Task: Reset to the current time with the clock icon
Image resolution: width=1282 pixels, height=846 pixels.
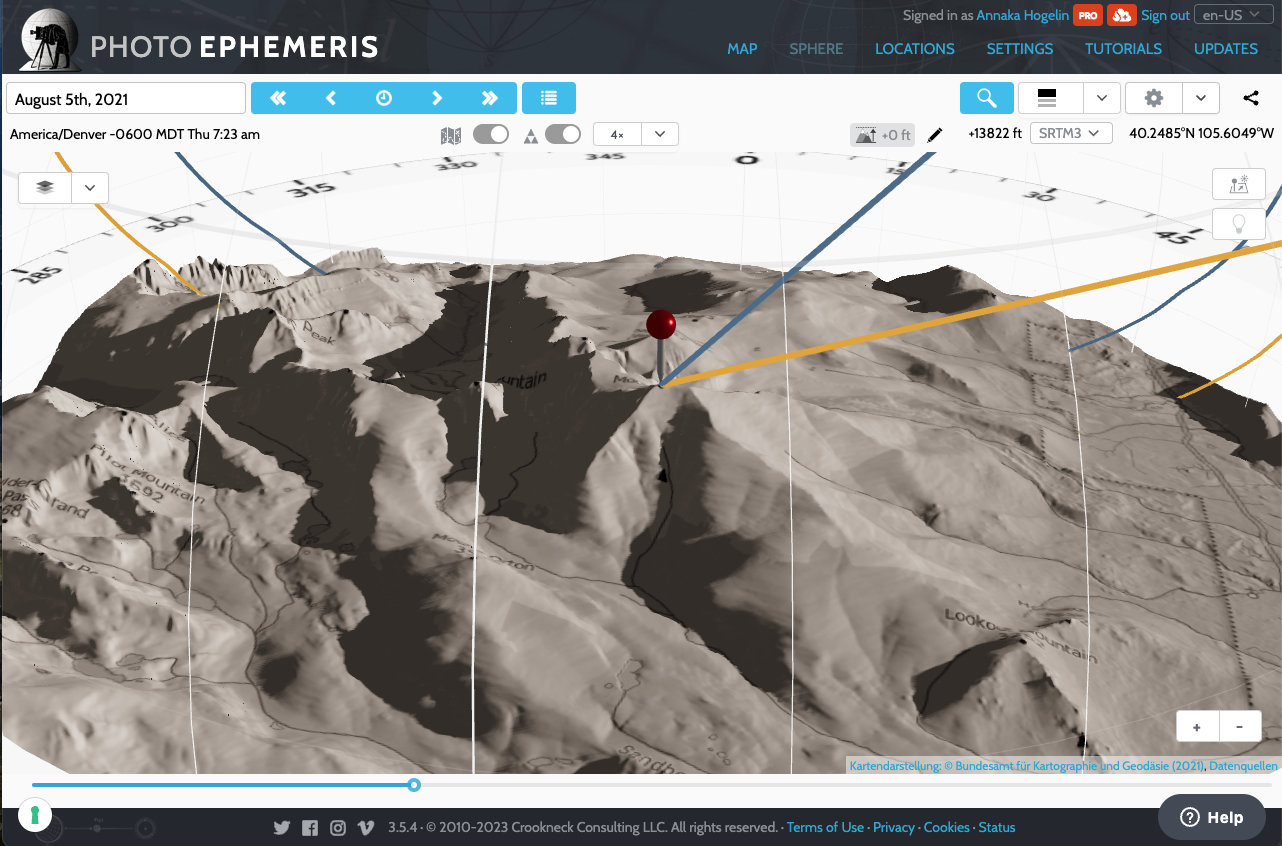Action: click(384, 98)
